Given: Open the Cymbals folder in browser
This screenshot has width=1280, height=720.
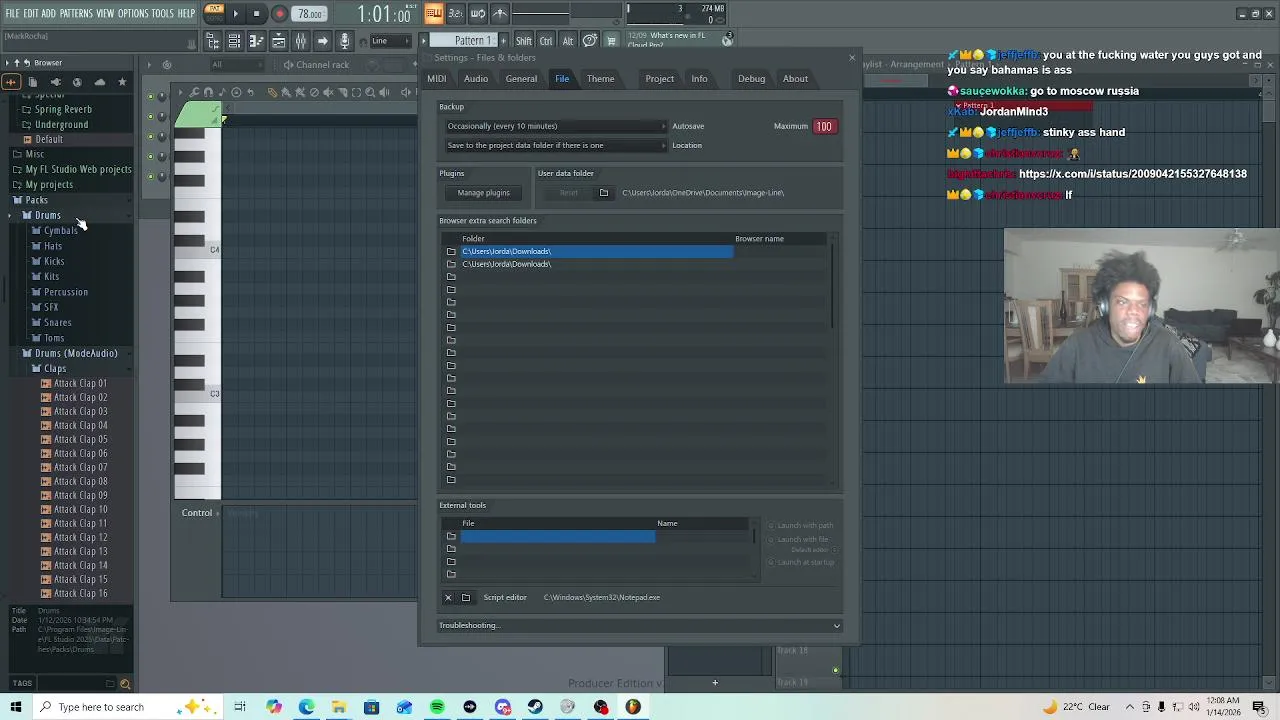Looking at the screenshot, I should click(60, 231).
